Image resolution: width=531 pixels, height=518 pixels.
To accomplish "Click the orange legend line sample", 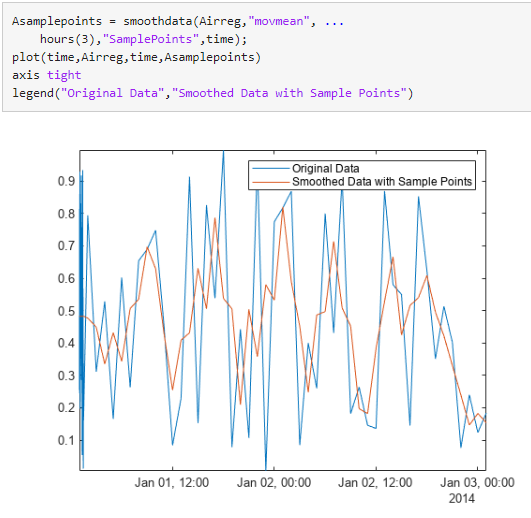I will (x=271, y=182).
